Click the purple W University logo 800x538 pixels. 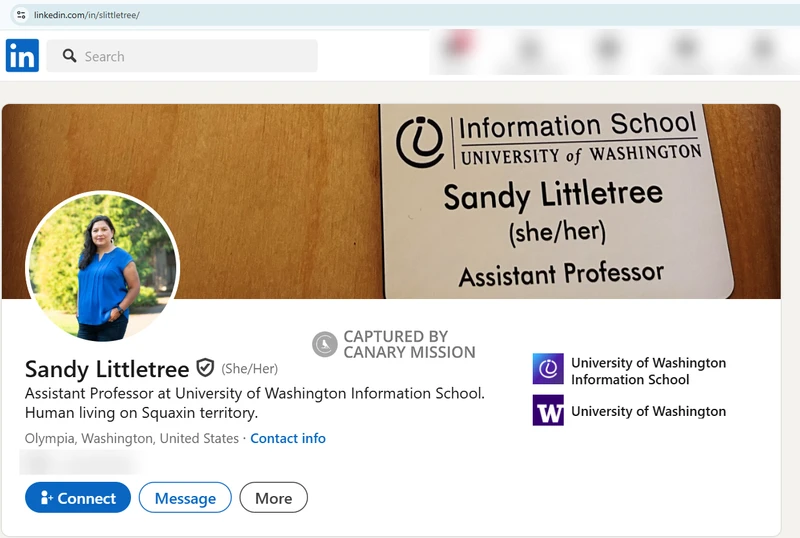(548, 410)
